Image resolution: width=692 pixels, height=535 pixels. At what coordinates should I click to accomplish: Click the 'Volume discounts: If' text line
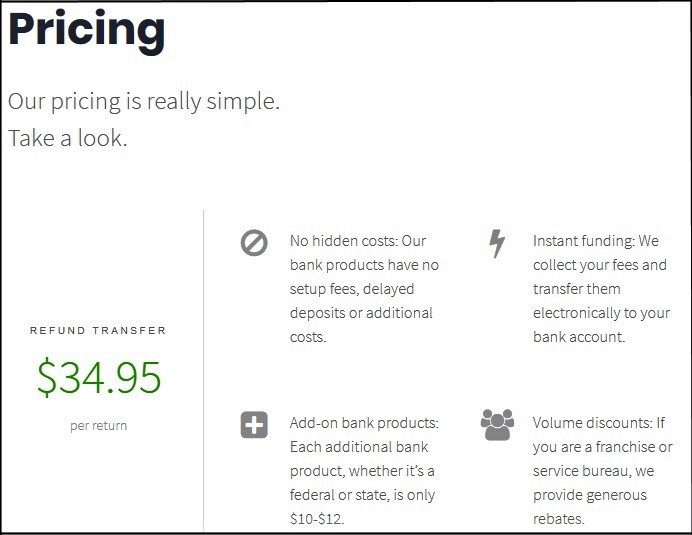[x=599, y=423]
